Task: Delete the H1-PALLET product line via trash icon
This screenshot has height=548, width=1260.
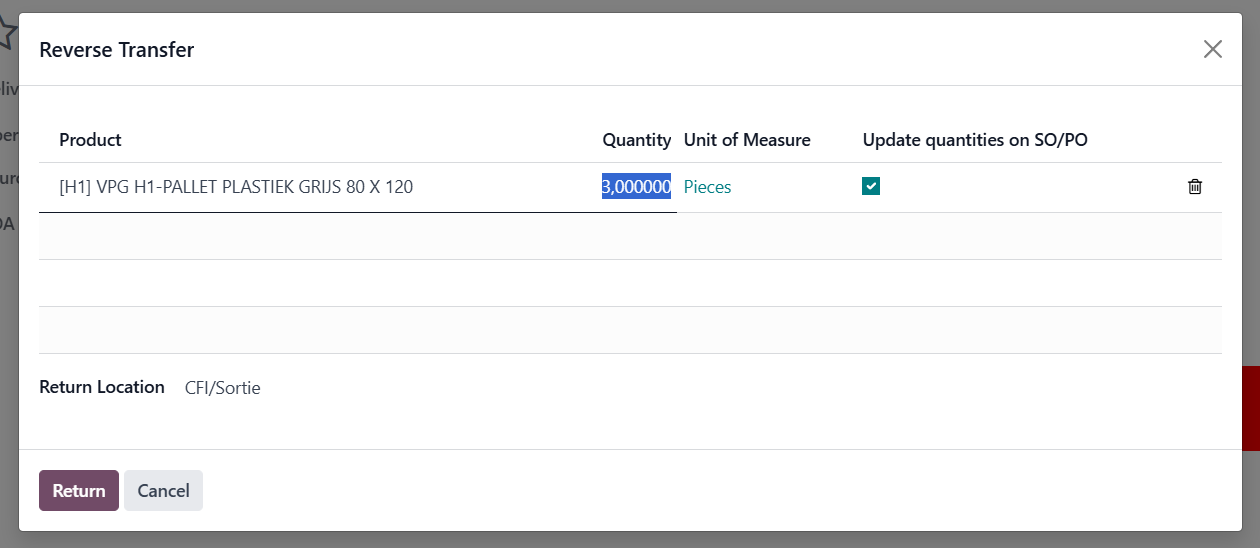Action: coord(1194,187)
